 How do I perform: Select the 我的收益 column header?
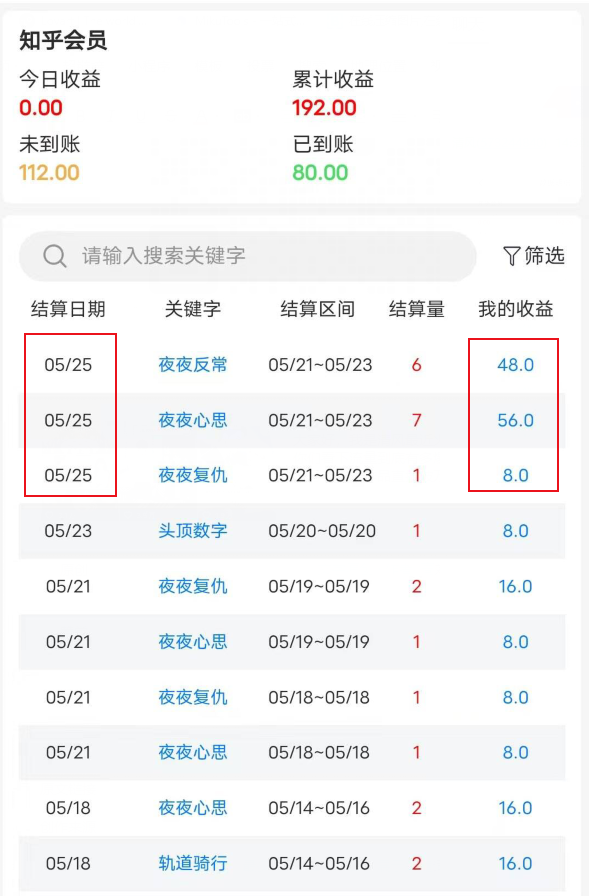515,309
